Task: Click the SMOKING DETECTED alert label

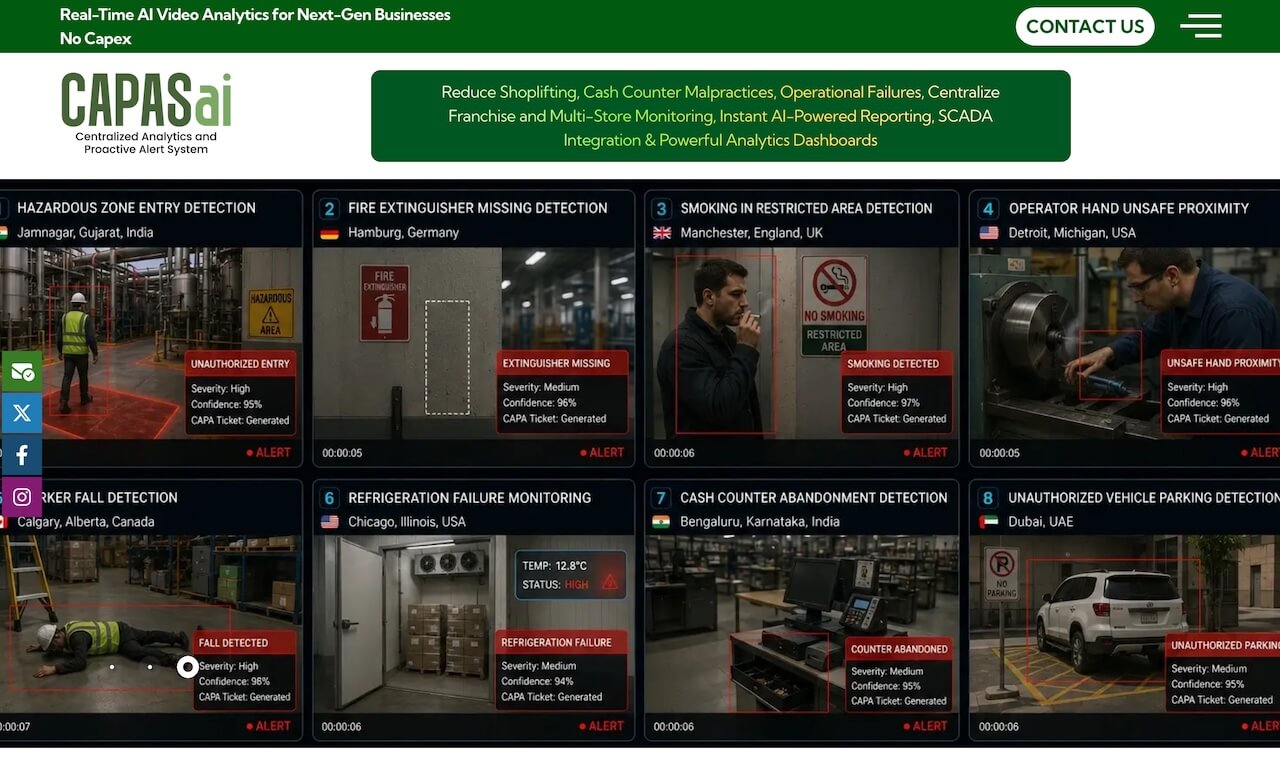Action: 893,364
